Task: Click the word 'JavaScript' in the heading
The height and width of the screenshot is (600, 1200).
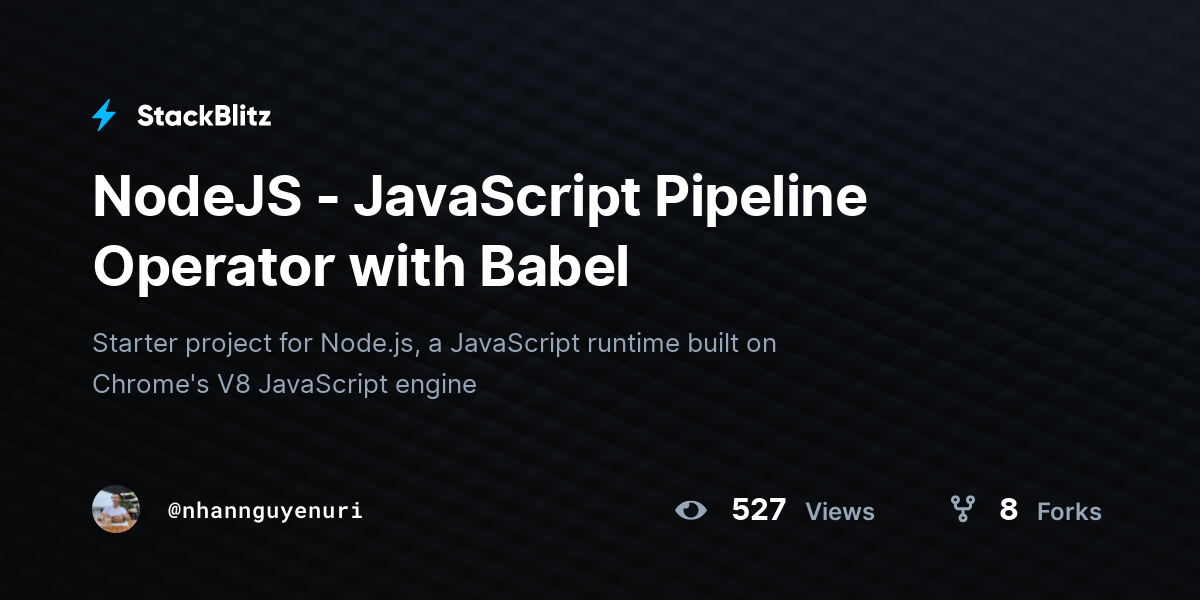Action: pyautogui.click(x=497, y=197)
